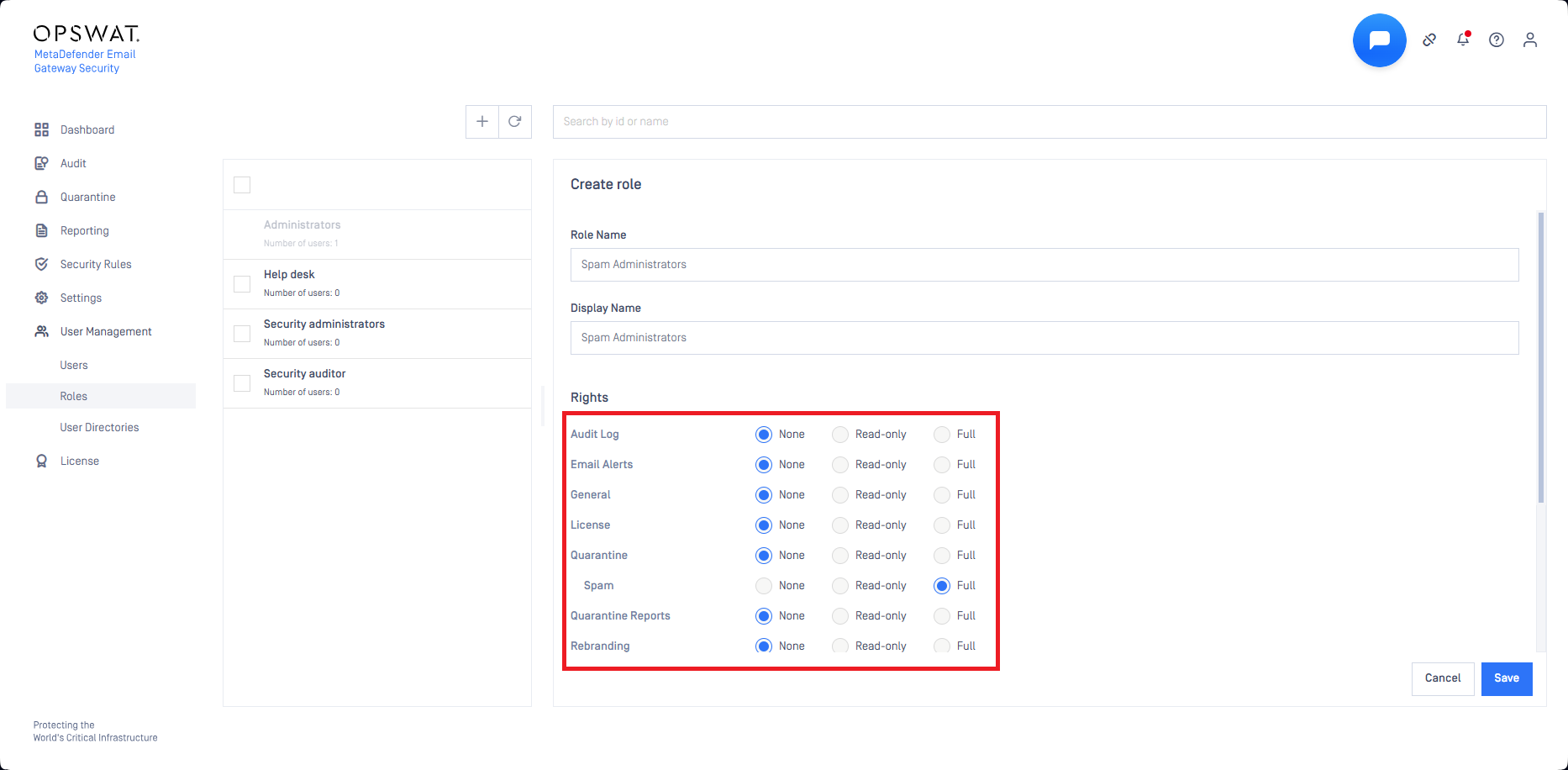Tick the select-all roles checkbox
This screenshot has width=1568, height=770.
pyautogui.click(x=242, y=185)
